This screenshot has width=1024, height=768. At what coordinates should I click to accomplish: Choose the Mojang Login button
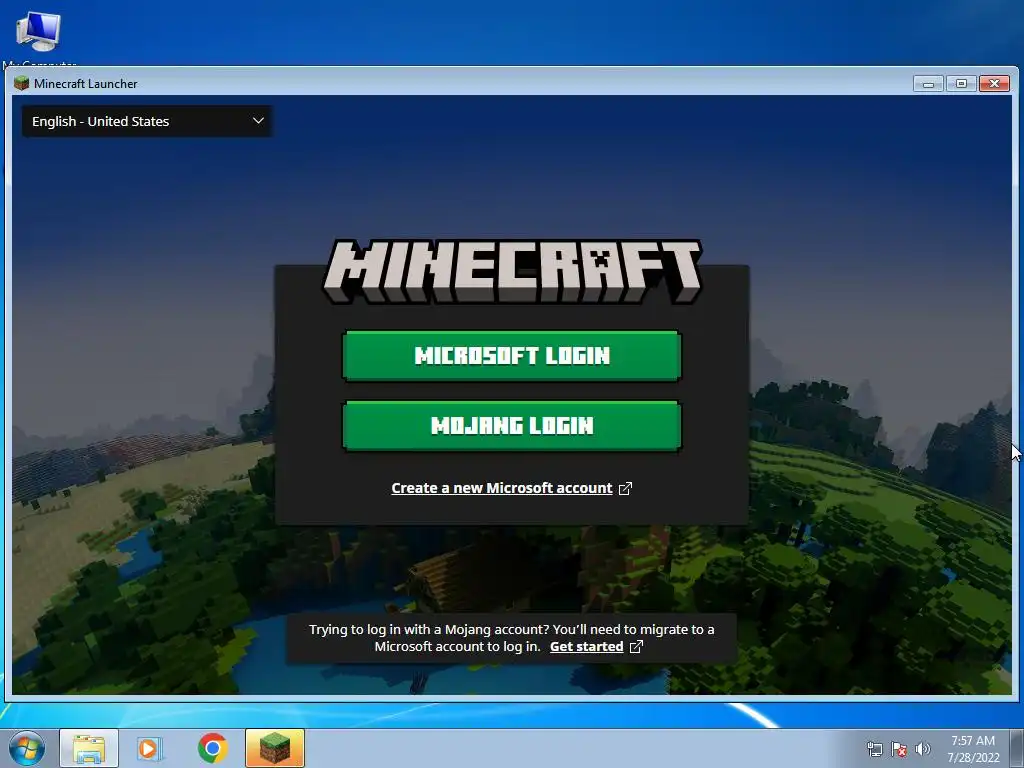(x=511, y=426)
